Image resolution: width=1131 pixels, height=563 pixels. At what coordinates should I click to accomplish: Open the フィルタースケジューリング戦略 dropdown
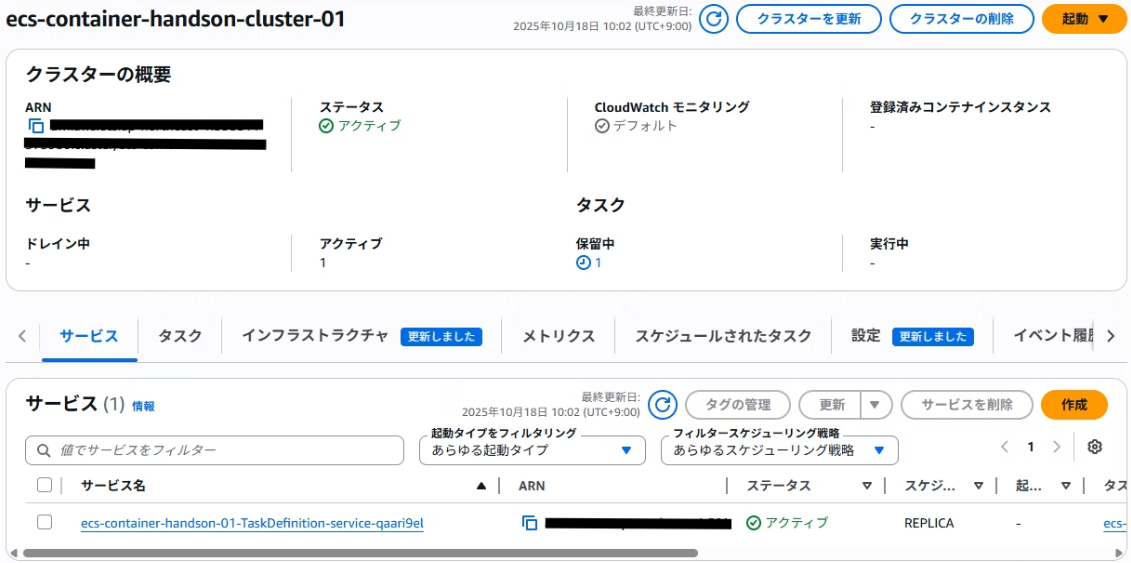click(780, 450)
